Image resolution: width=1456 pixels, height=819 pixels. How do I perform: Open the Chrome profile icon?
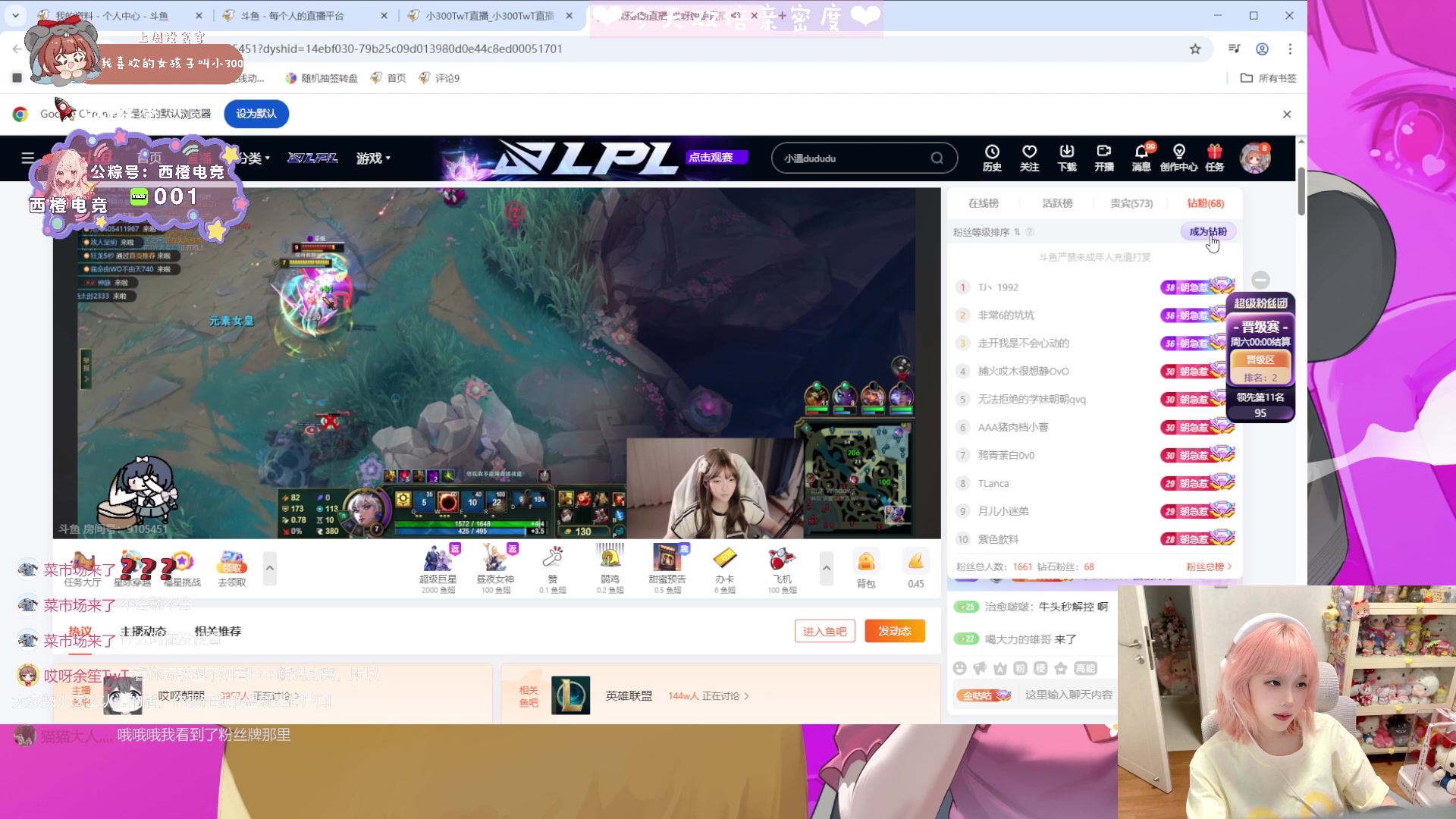coord(1262,49)
